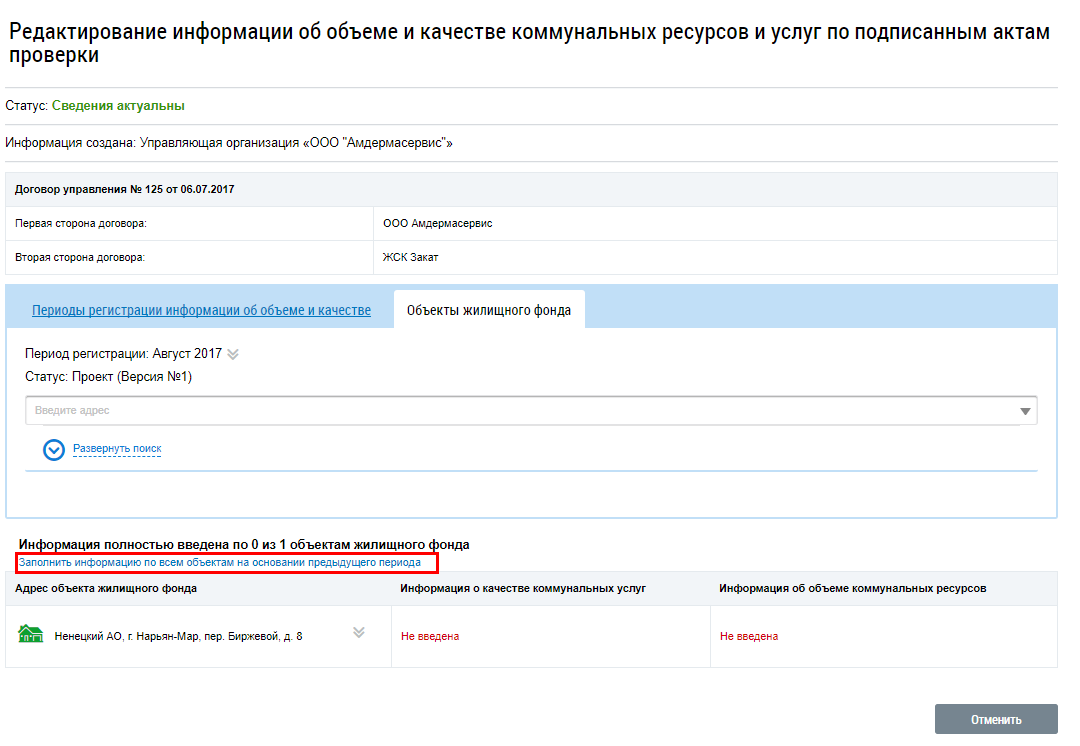Click the ЖСК Закат cell value

[411, 258]
